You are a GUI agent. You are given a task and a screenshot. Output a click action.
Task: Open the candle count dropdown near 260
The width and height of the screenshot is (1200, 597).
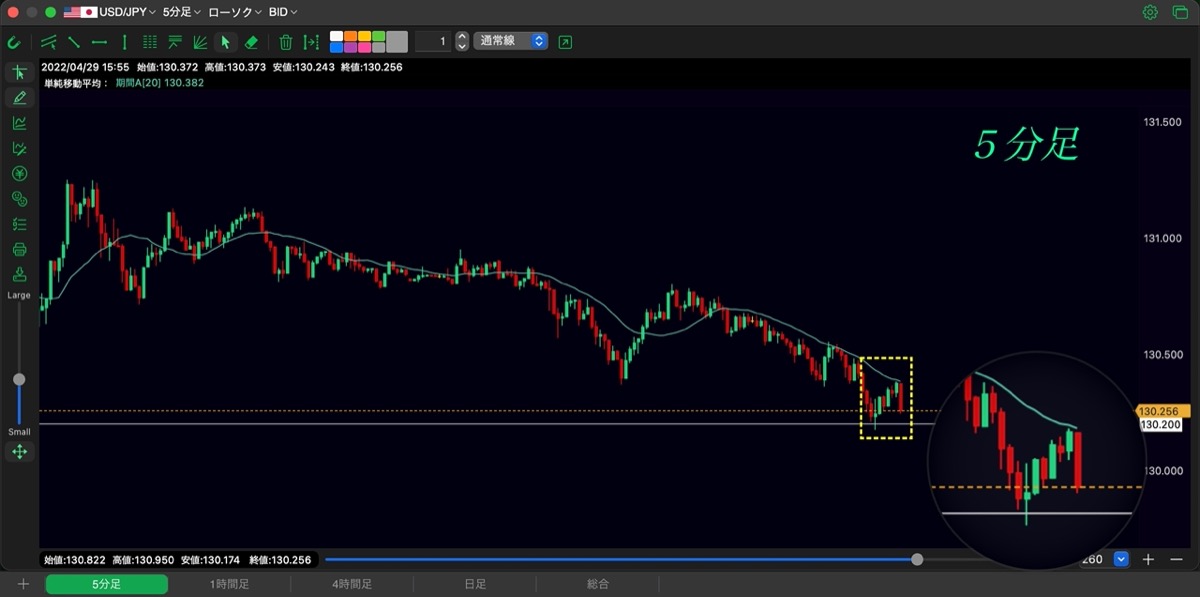coord(1121,560)
